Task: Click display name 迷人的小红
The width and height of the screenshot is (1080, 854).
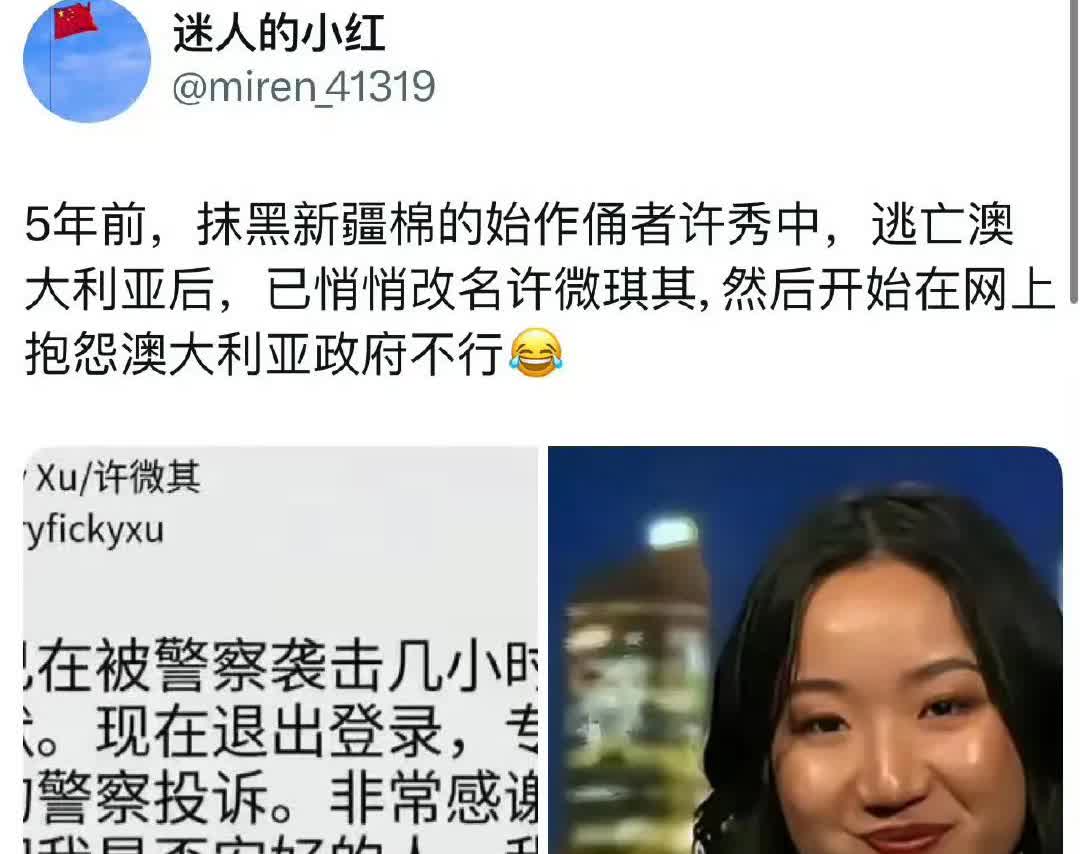Action: (x=279, y=32)
